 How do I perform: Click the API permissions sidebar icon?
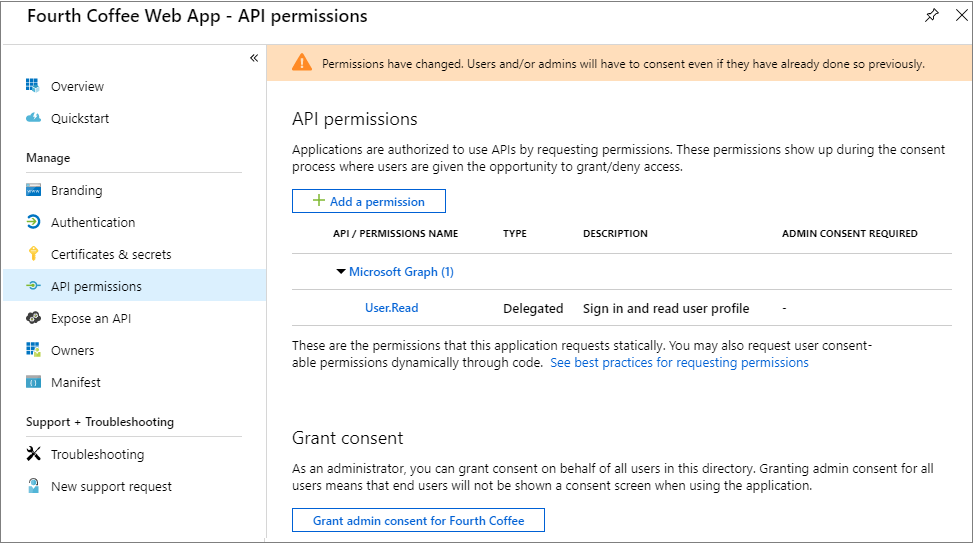33,285
